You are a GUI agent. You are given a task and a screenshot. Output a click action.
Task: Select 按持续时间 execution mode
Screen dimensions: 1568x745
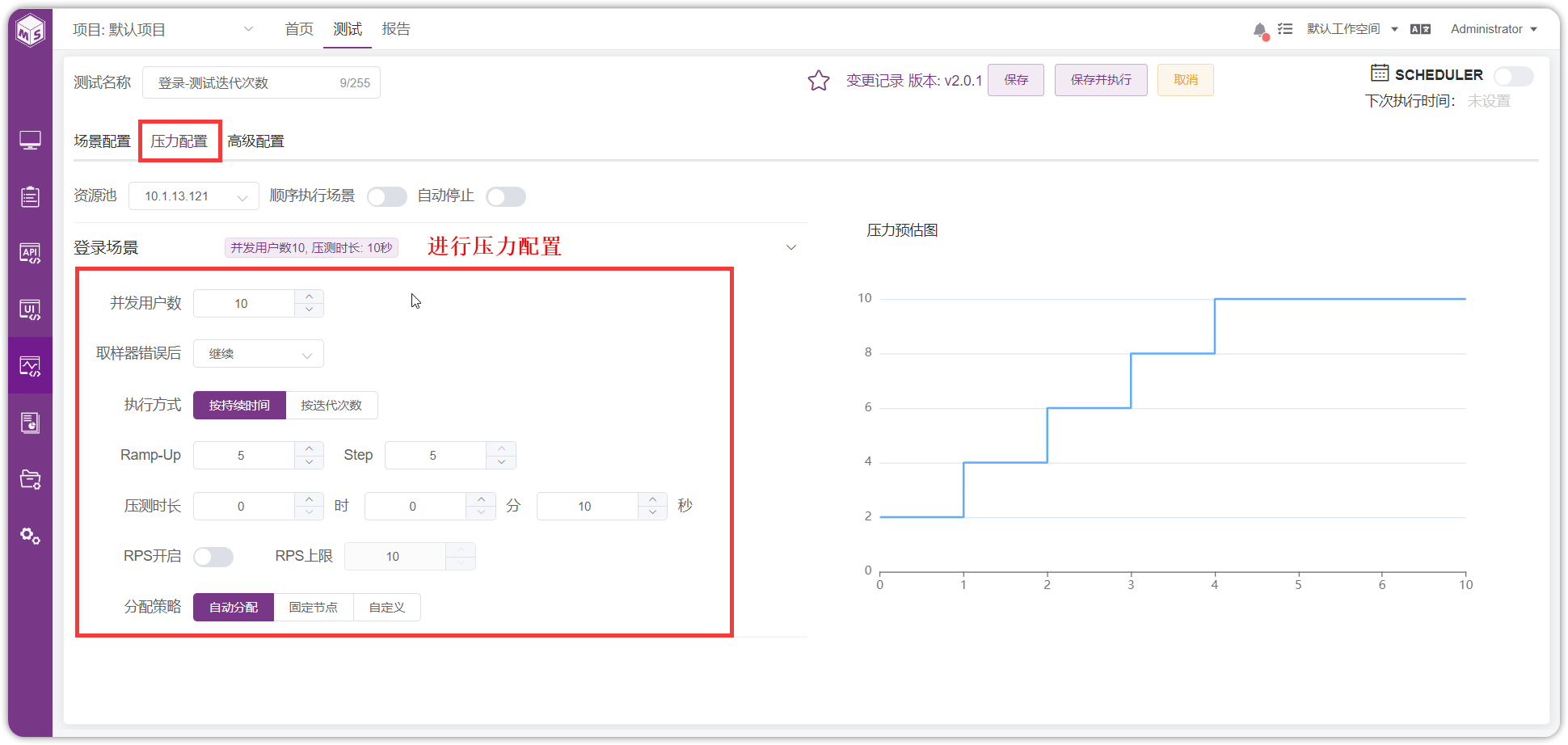point(239,406)
